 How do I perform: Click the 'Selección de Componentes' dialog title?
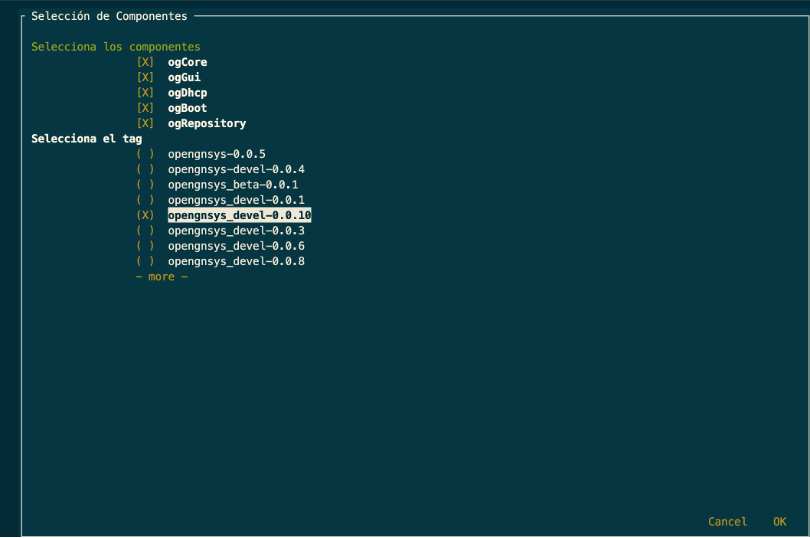click(x=109, y=17)
